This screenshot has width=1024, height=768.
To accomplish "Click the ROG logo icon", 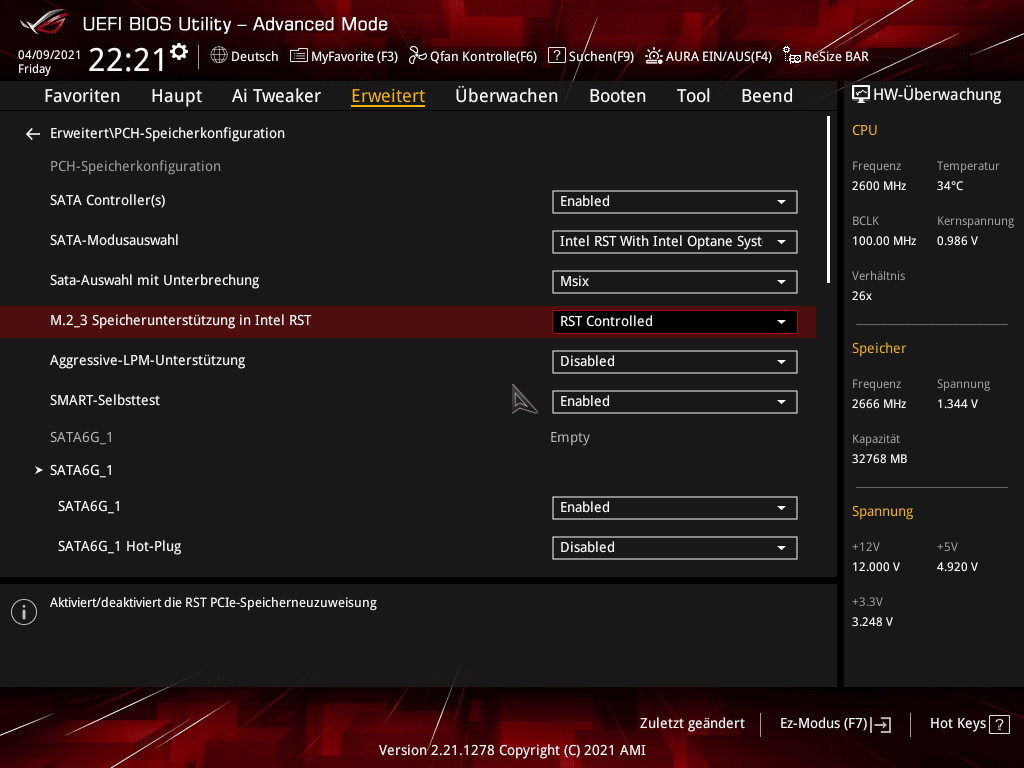I will click(x=43, y=22).
